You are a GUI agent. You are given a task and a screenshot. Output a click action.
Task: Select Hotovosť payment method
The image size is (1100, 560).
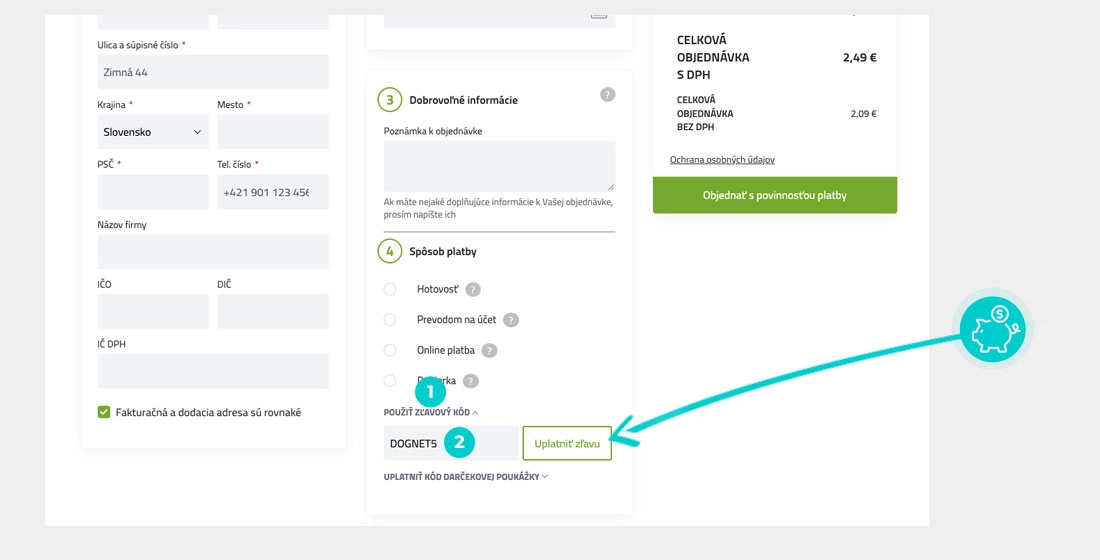(390, 289)
